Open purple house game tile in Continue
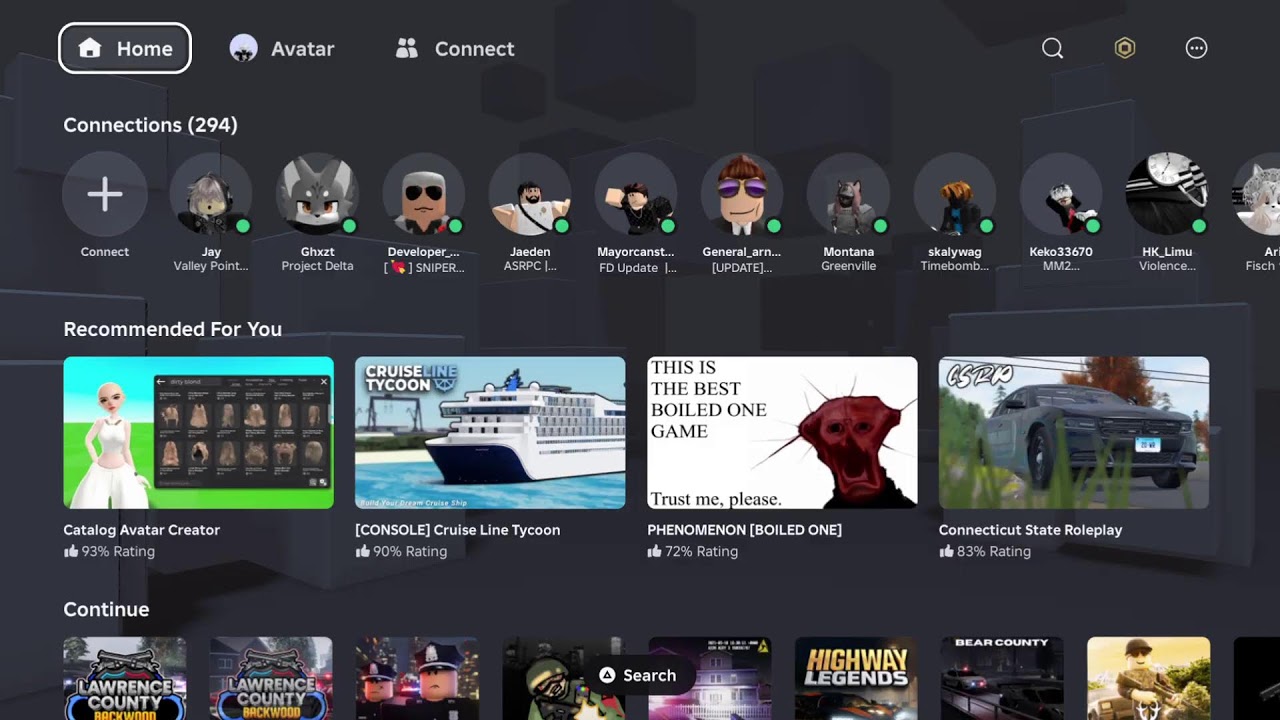 710,678
